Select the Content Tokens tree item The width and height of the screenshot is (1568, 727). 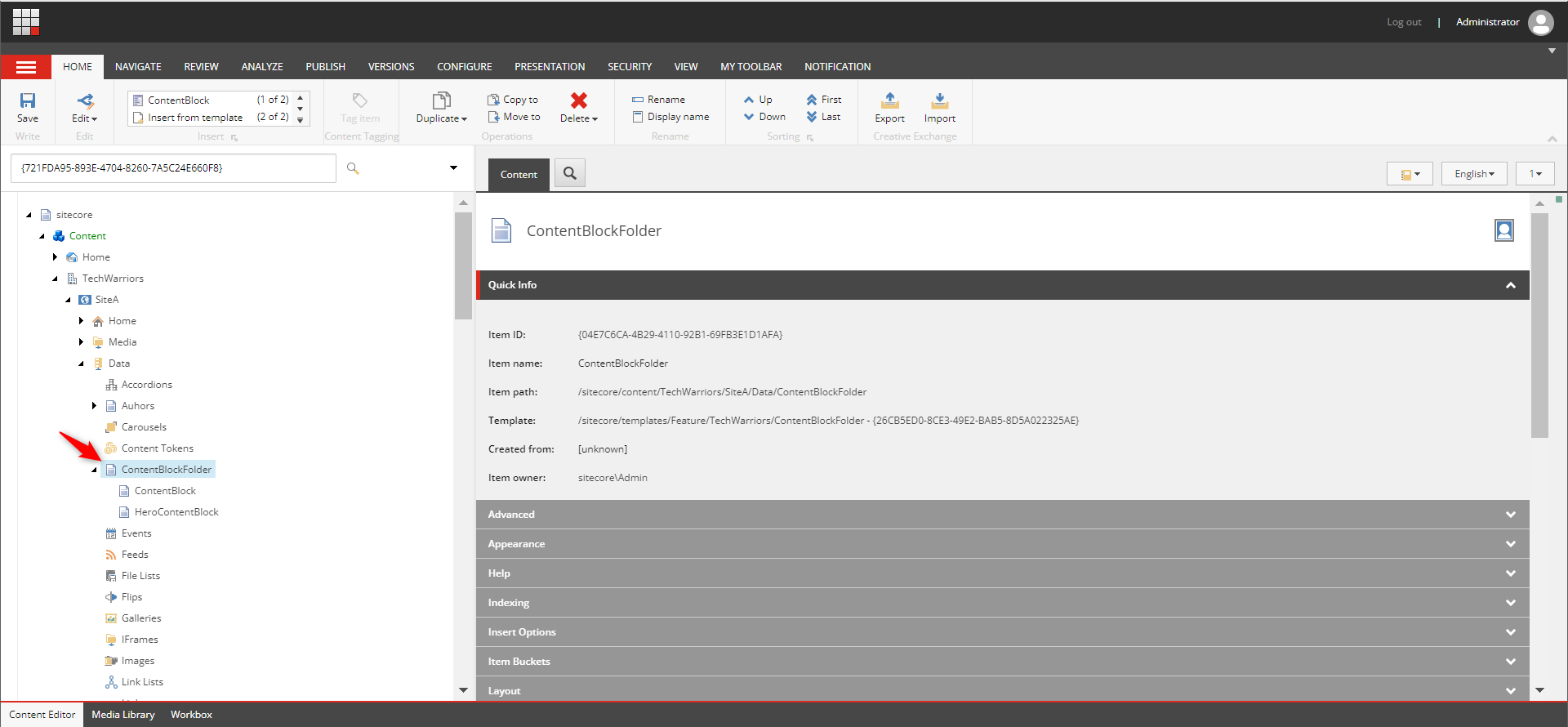157,448
